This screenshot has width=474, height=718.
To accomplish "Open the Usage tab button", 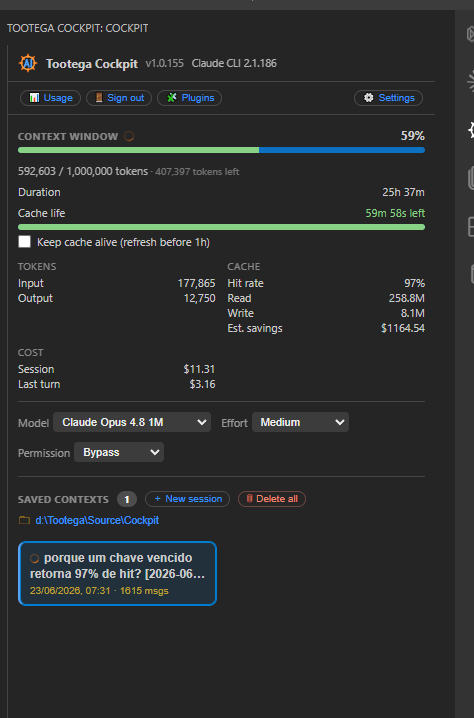I will [50, 98].
